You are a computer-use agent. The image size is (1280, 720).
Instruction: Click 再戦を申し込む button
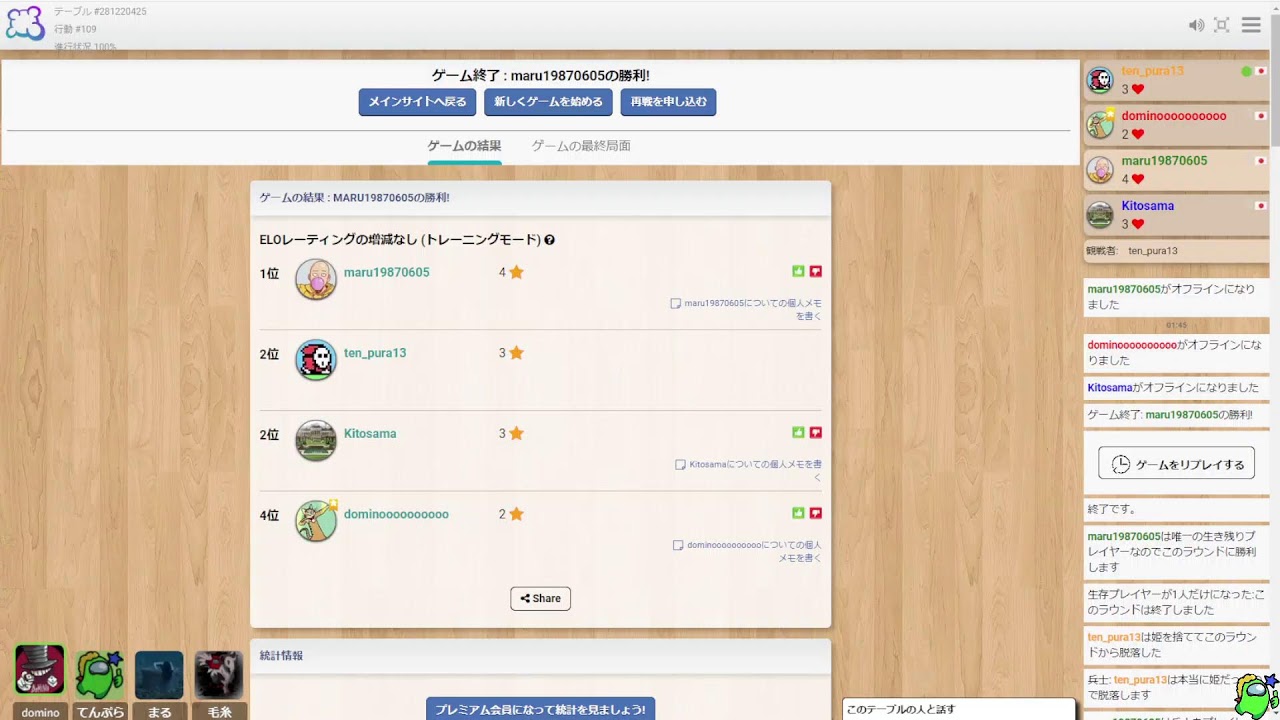point(668,102)
